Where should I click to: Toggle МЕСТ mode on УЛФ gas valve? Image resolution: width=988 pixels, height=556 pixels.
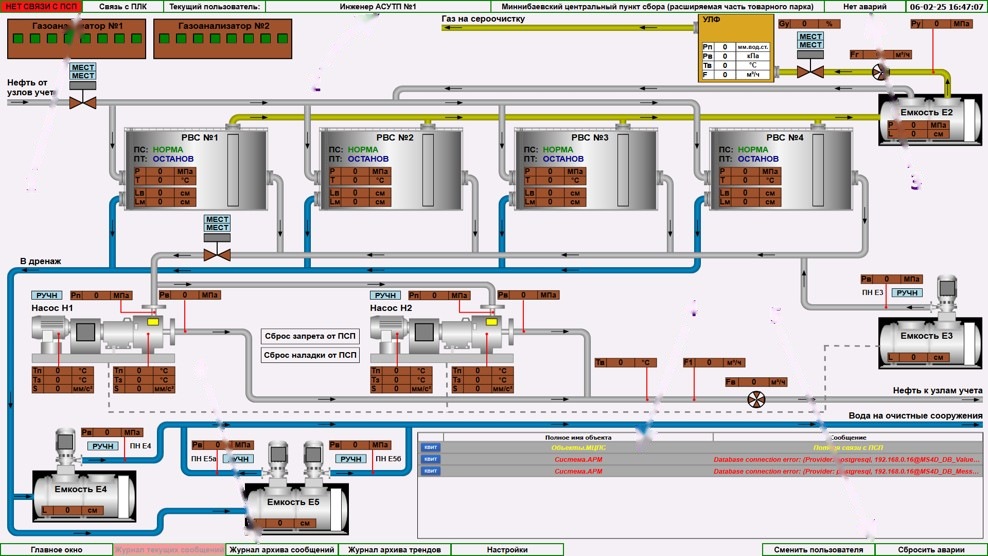tap(810, 41)
